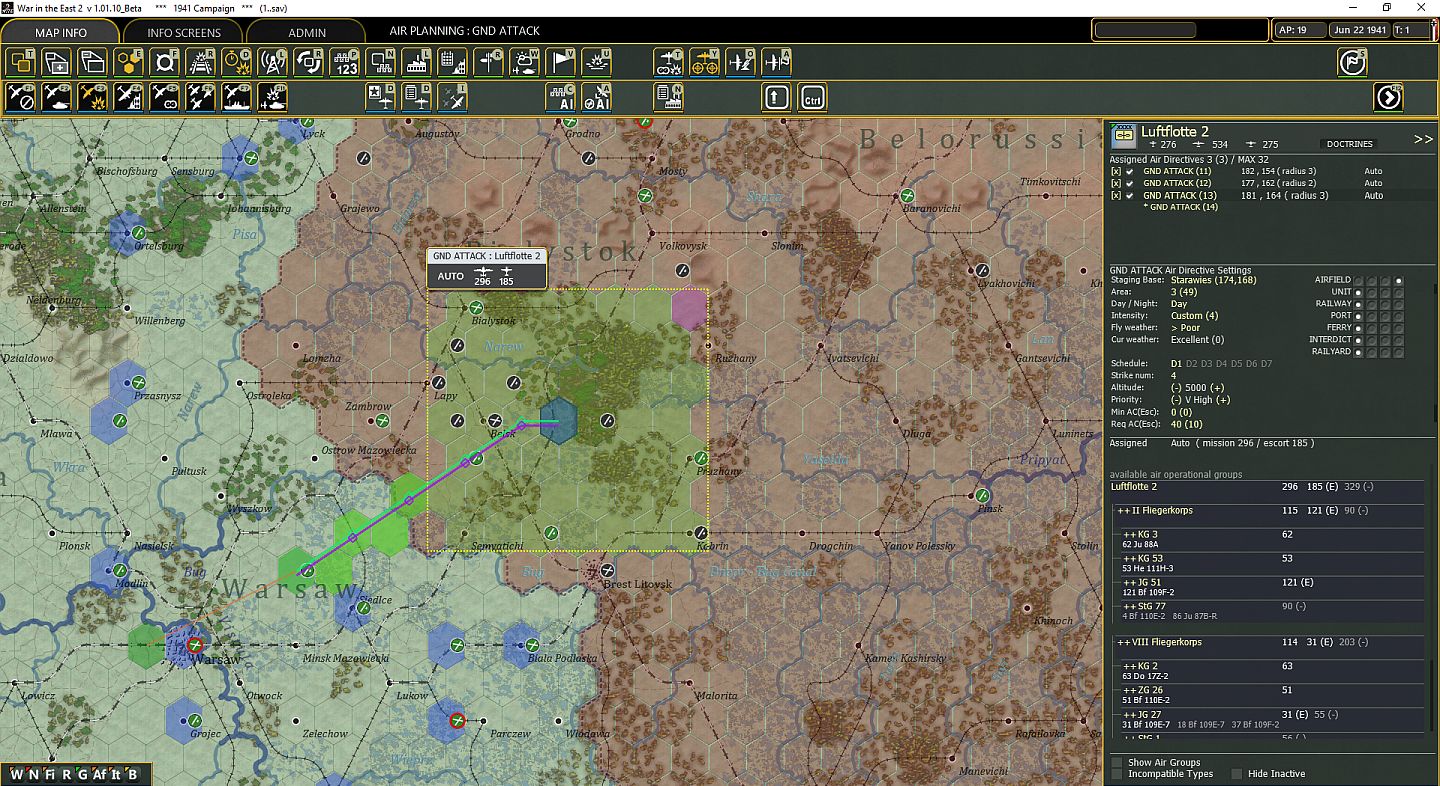Screen dimensions: 1440x786
Task: Select schedule day D3
Action: click(1206, 364)
